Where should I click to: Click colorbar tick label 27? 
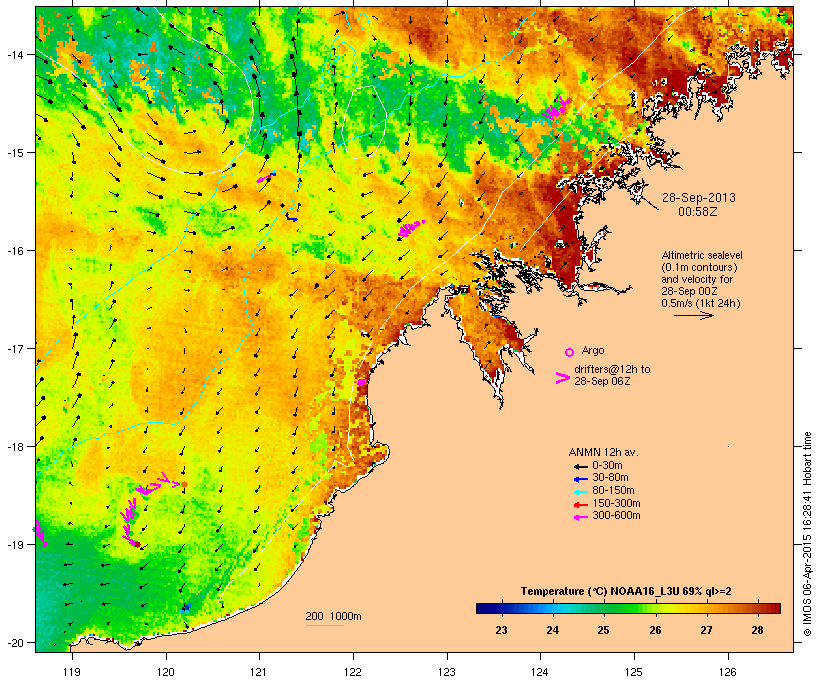tap(707, 630)
